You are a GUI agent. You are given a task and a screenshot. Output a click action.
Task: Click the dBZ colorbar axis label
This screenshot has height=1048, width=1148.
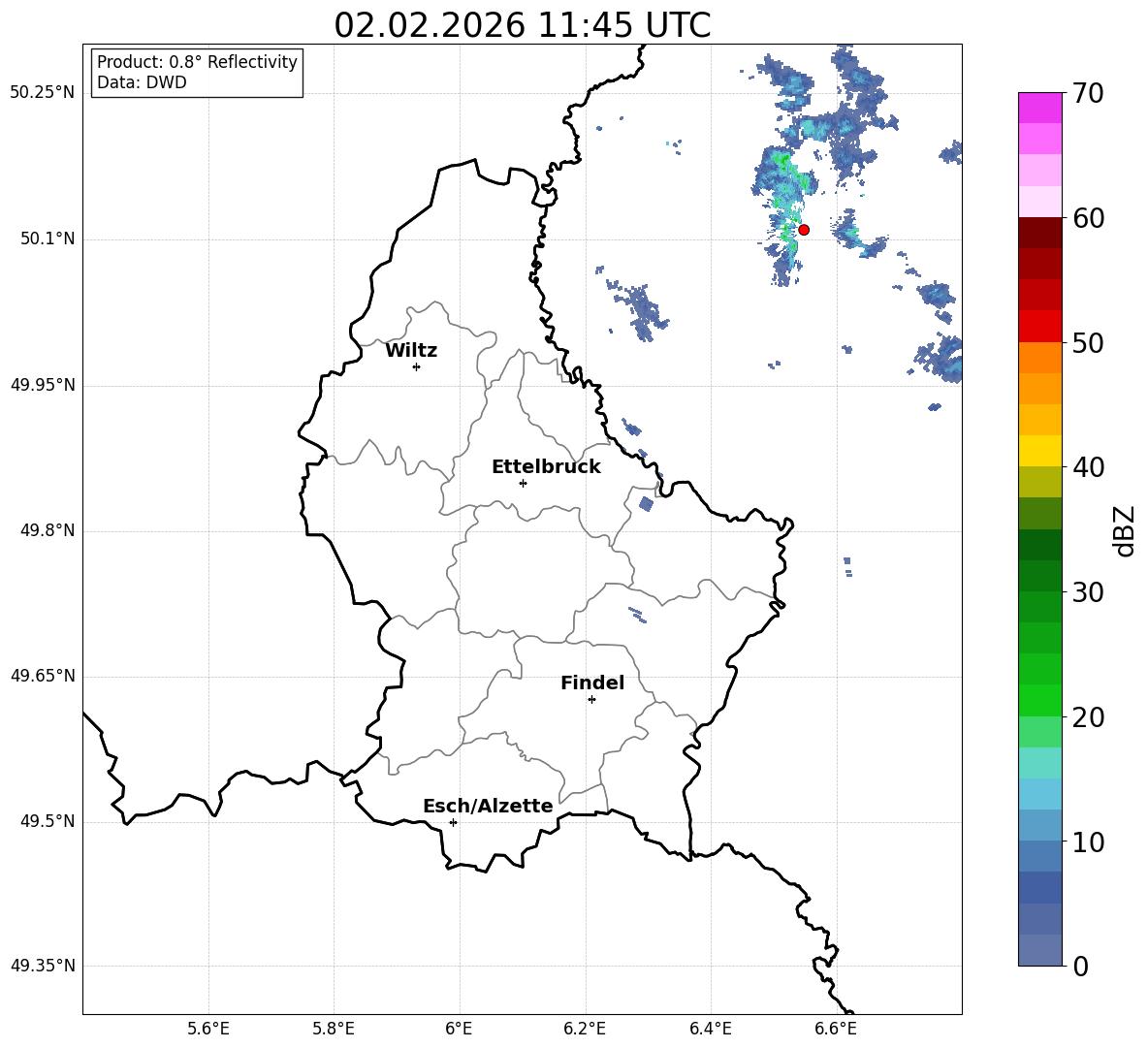1126,530
